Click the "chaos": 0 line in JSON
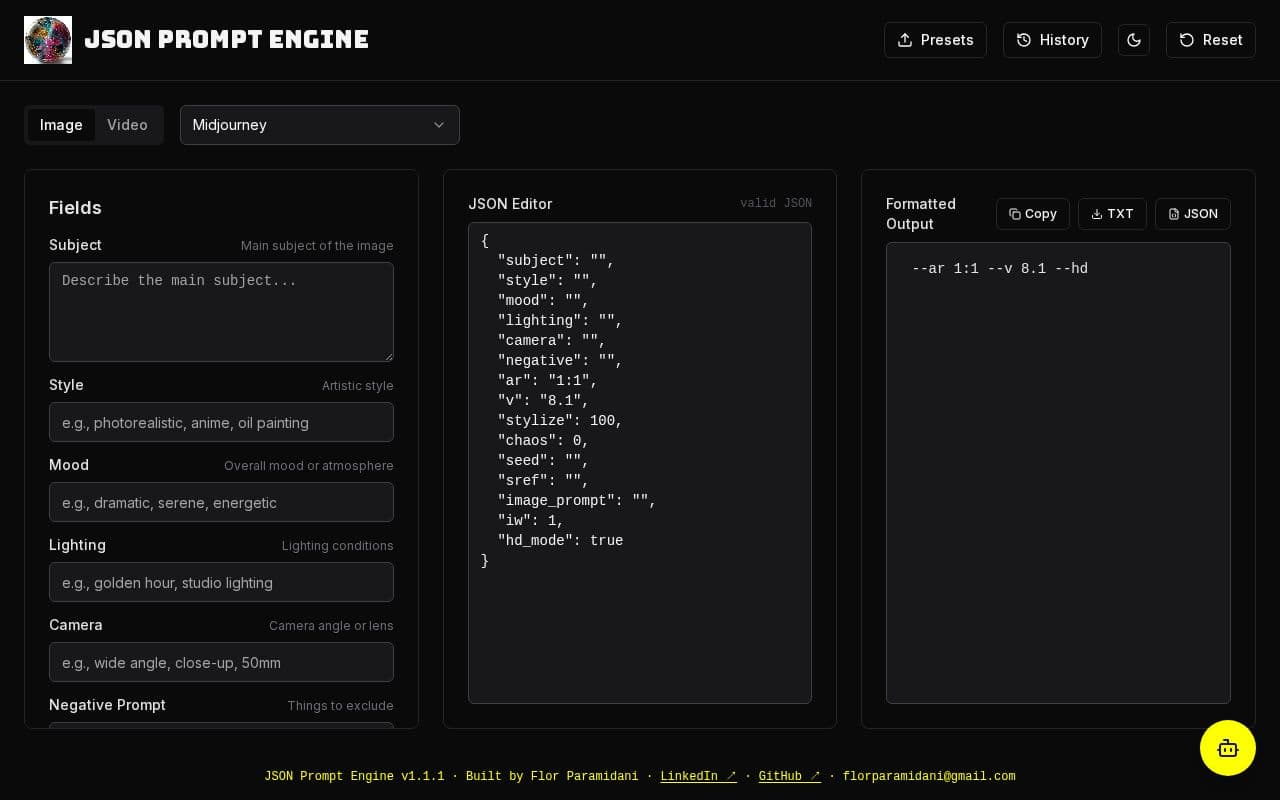This screenshot has width=1280, height=800. tap(543, 441)
